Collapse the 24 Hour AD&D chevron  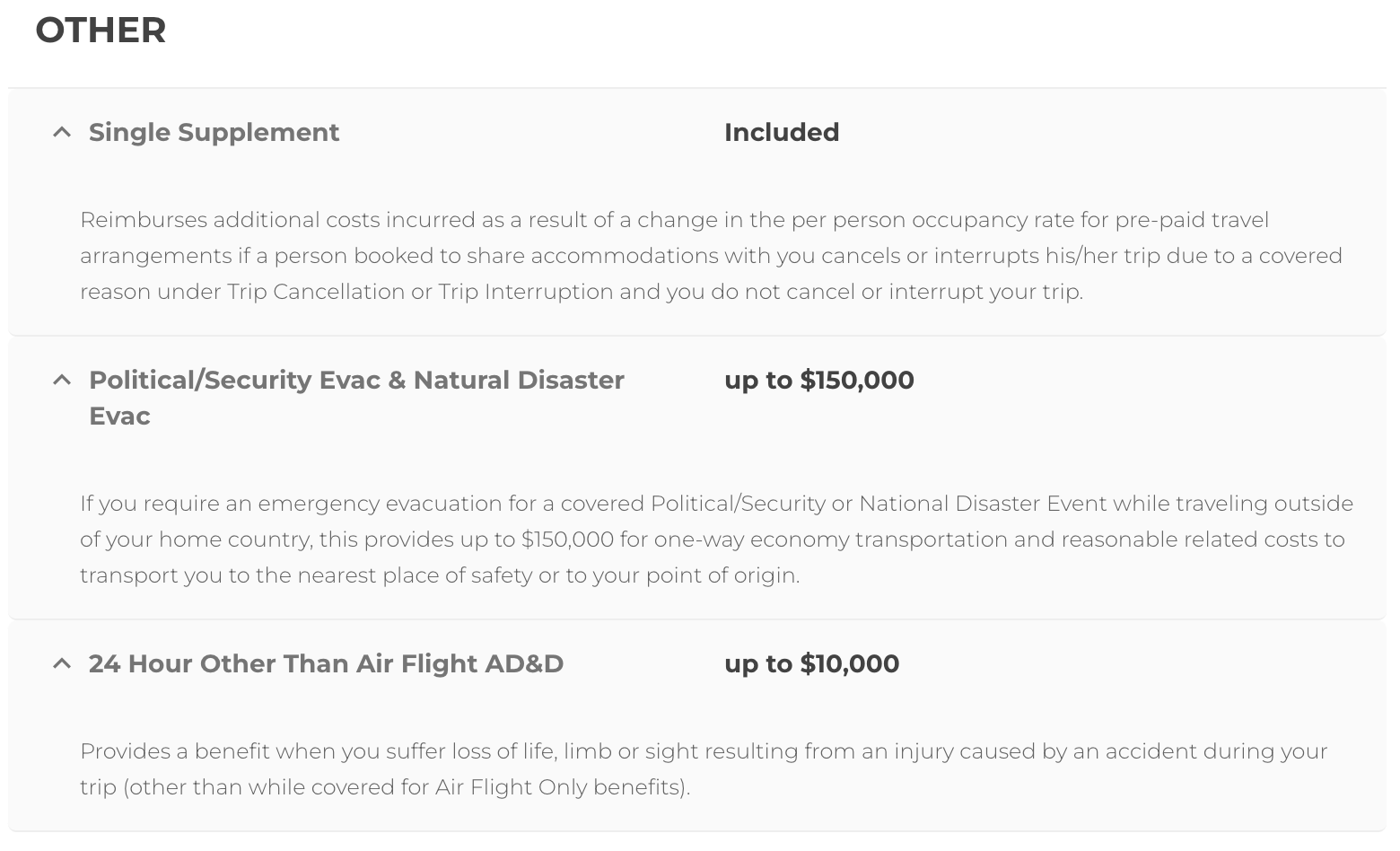tap(62, 664)
